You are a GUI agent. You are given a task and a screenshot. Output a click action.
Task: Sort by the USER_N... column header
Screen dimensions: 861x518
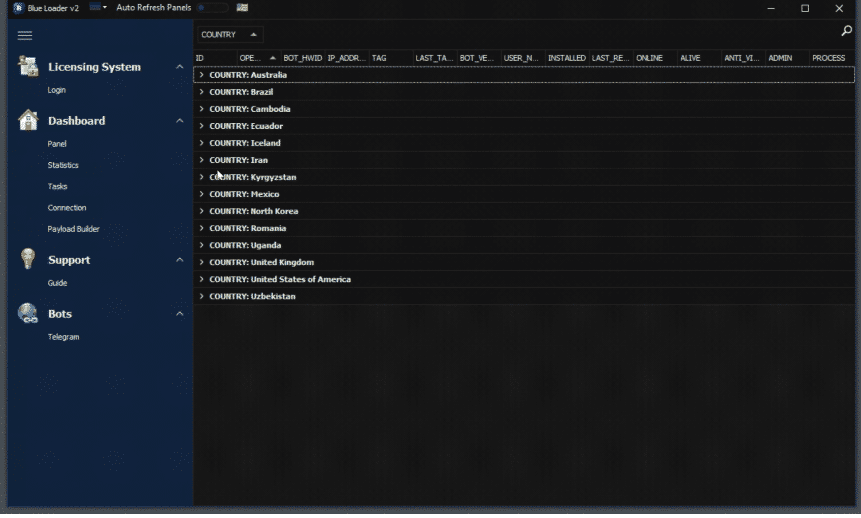pyautogui.click(x=523, y=58)
